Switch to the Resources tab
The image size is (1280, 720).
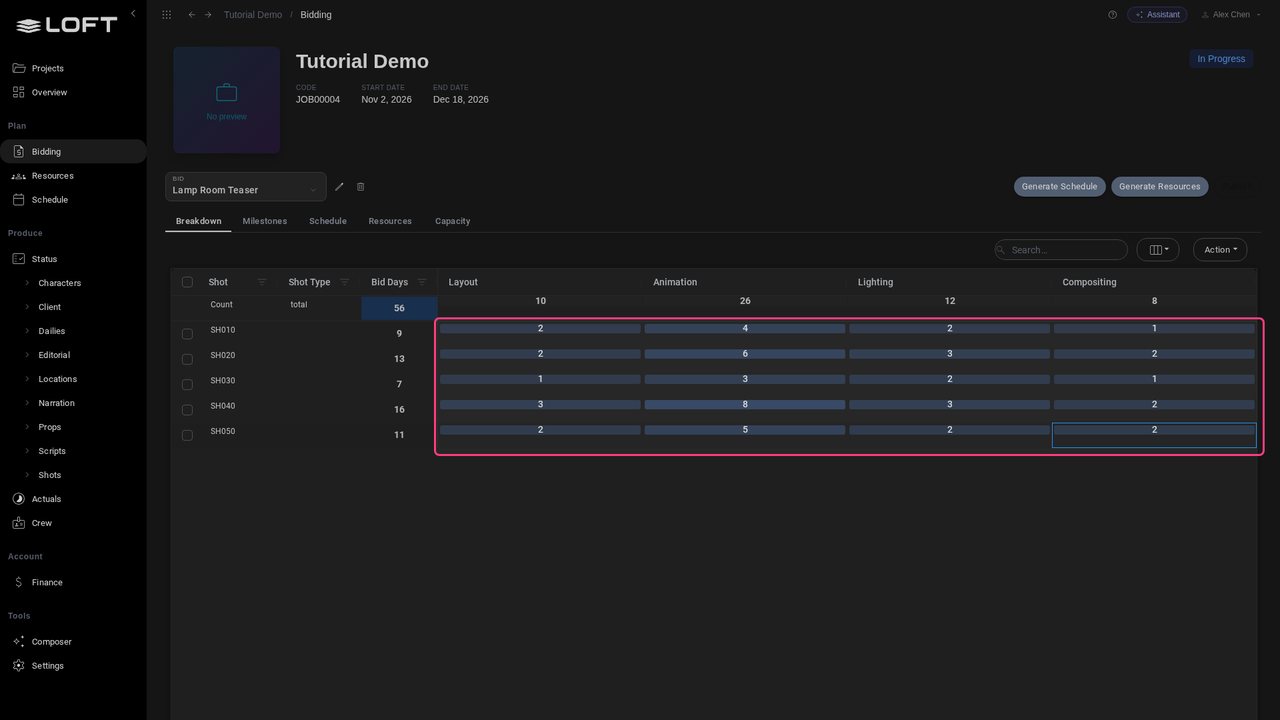coord(390,221)
